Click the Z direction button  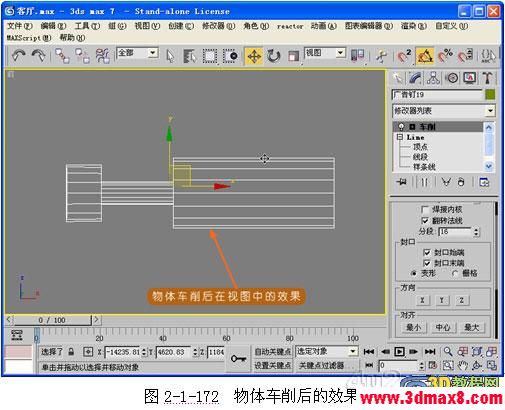click(462, 300)
